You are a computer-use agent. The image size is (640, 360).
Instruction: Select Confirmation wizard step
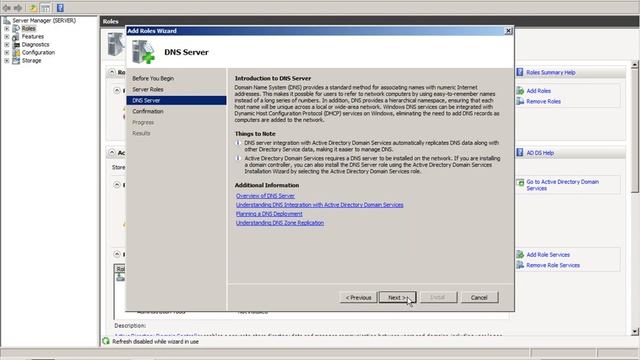click(148, 111)
